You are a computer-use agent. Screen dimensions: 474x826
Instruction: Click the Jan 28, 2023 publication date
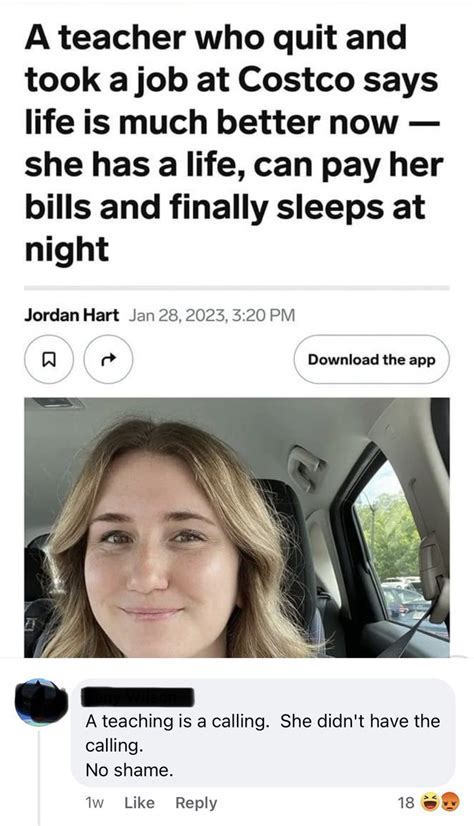coord(212,315)
